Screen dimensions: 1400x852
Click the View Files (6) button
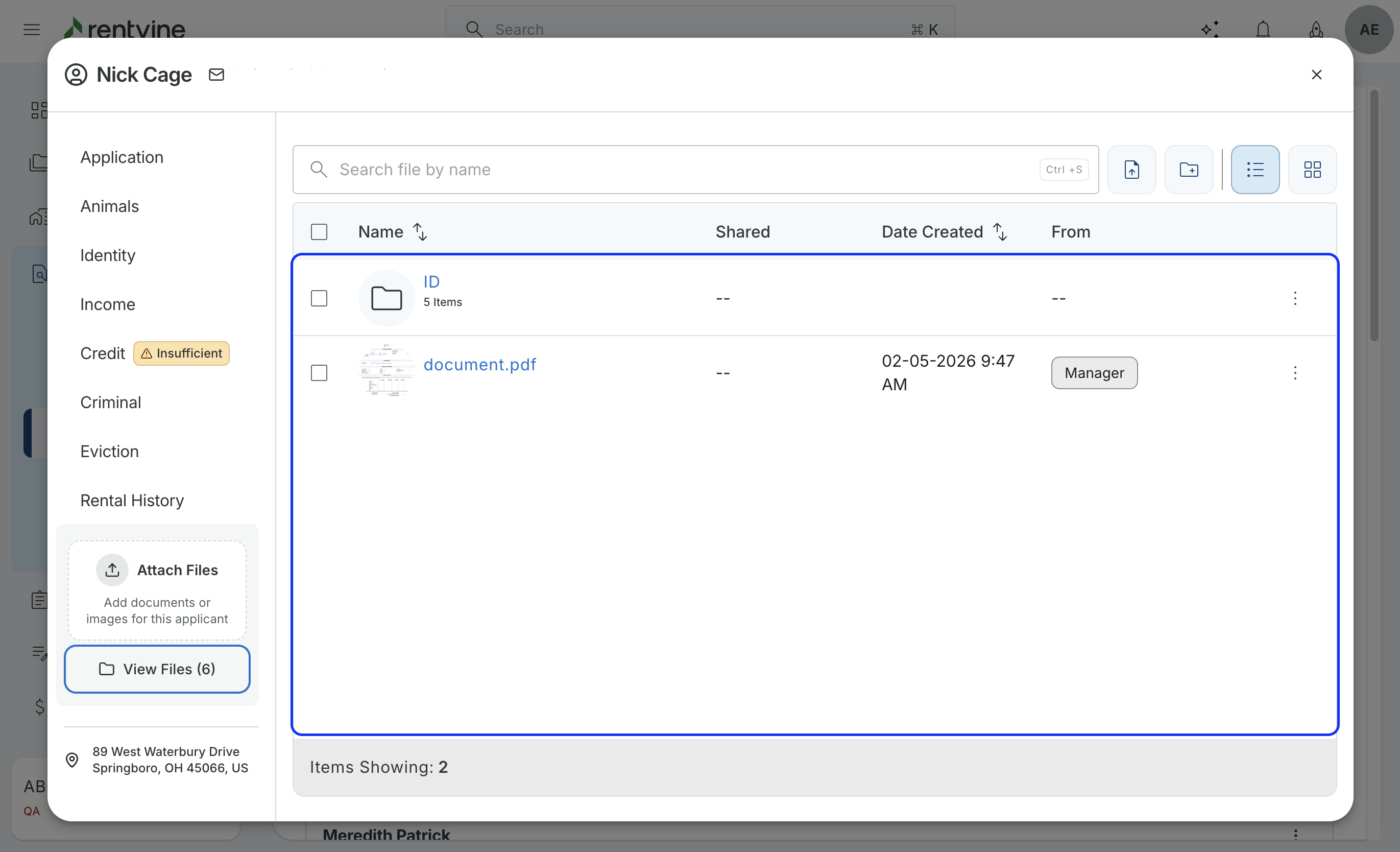click(157, 669)
